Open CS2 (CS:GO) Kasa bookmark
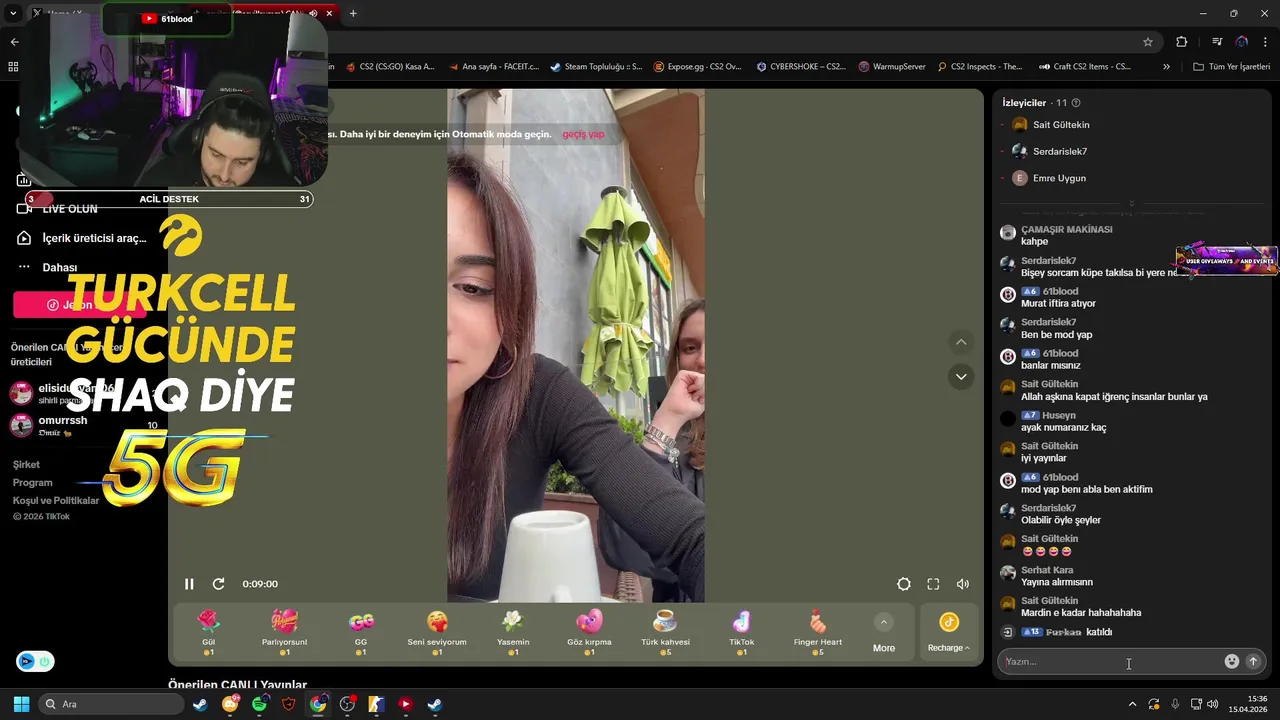The width and height of the screenshot is (1280, 720). pyautogui.click(x=390, y=67)
